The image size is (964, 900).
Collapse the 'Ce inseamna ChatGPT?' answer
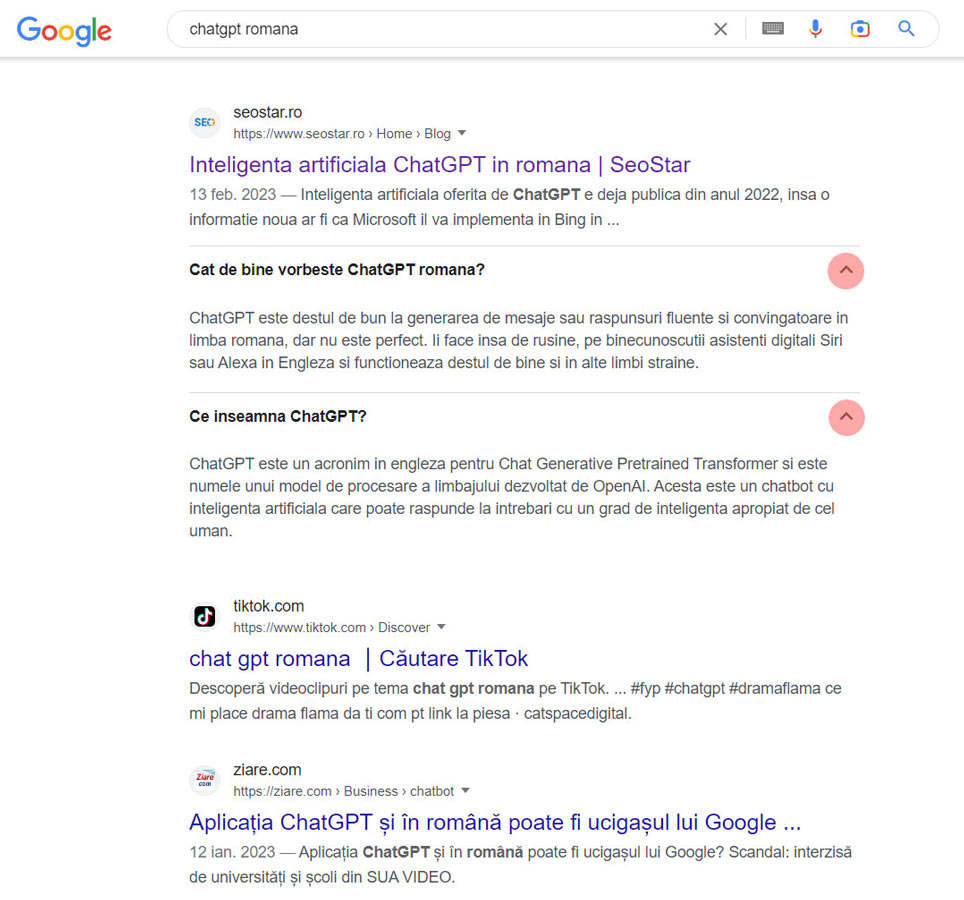coord(846,417)
